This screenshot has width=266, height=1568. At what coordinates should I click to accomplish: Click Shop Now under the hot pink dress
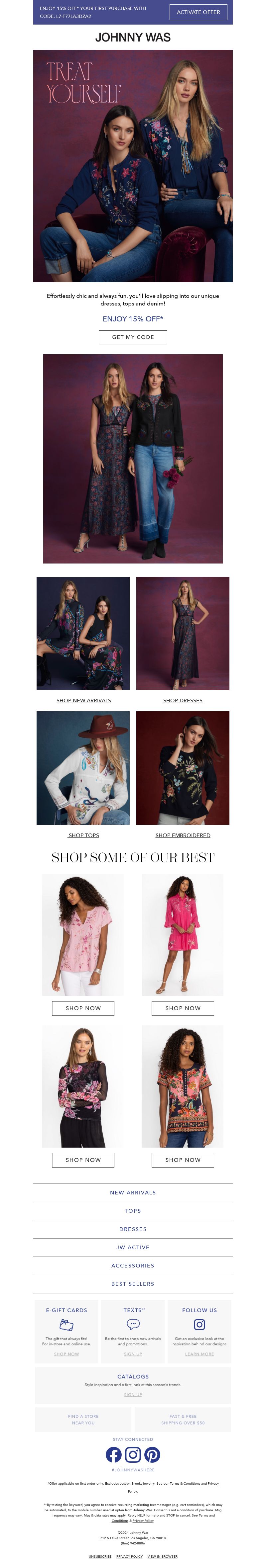(183, 1007)
